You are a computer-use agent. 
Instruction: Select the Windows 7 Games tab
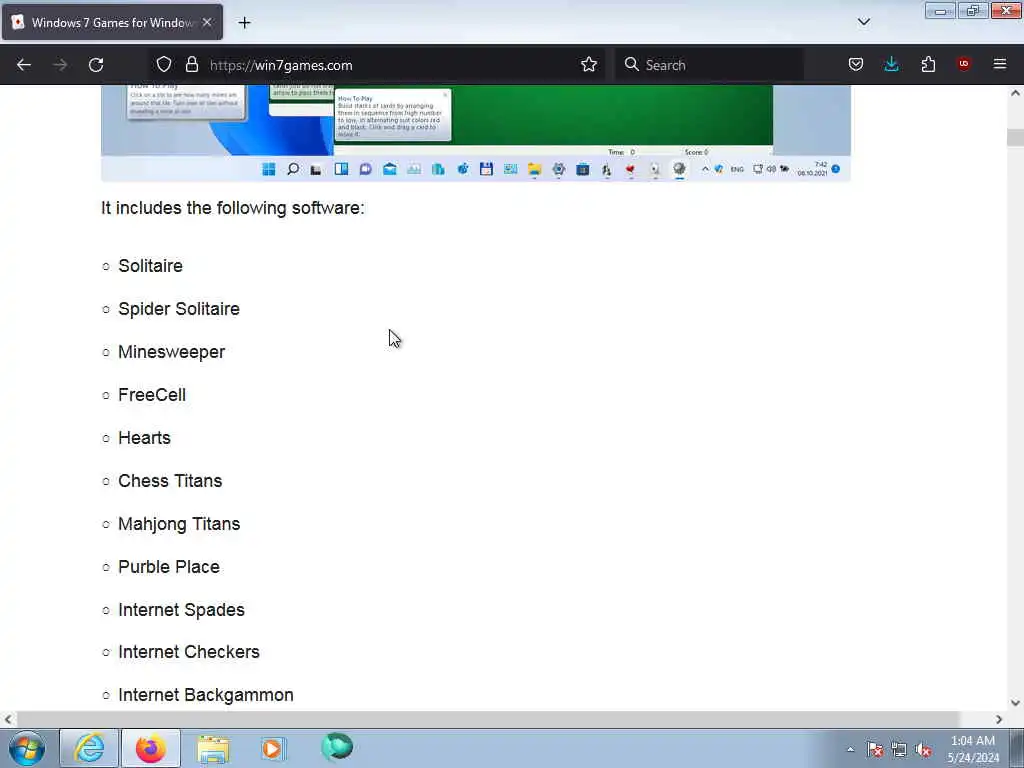pyautogui.click(x=112, y=23)
